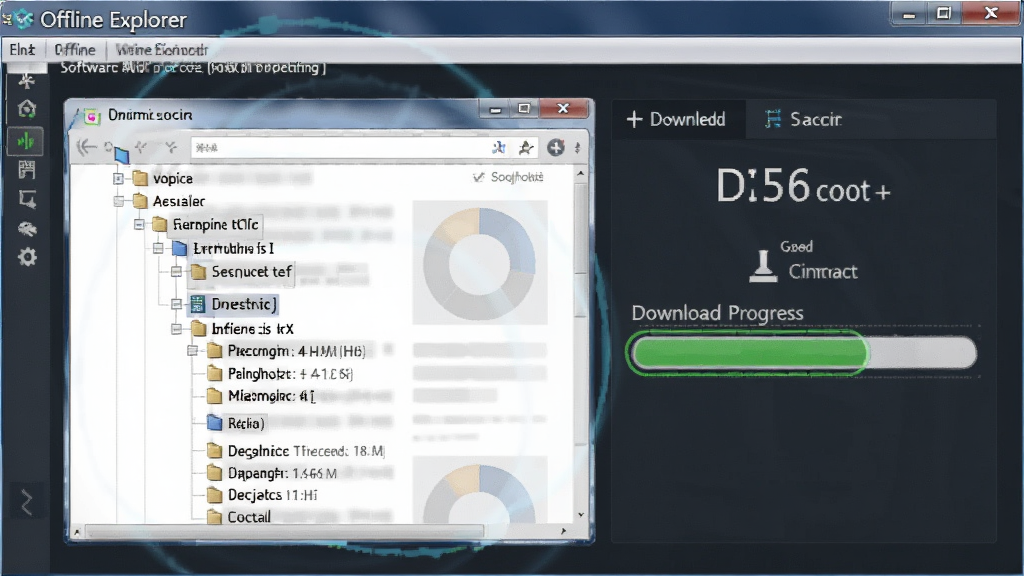Close the inner Dnıımi window
The width and height of the screenshot is (1024, 576).
click(x=564, y=108)
